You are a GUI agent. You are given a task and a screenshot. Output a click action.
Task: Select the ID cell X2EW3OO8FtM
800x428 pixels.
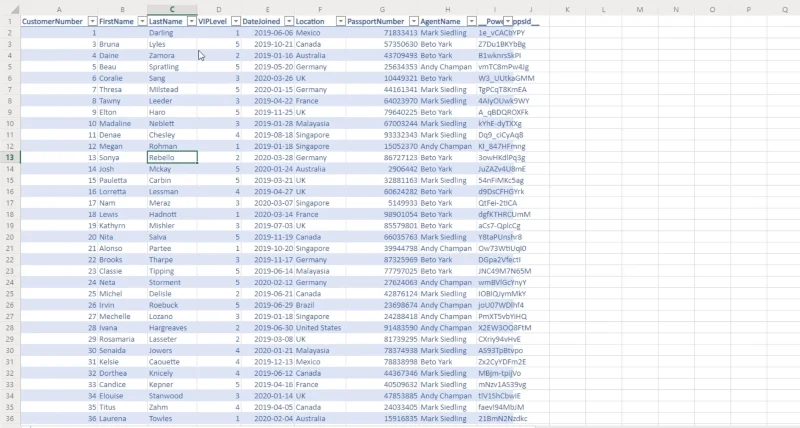(x=494, y=328)
